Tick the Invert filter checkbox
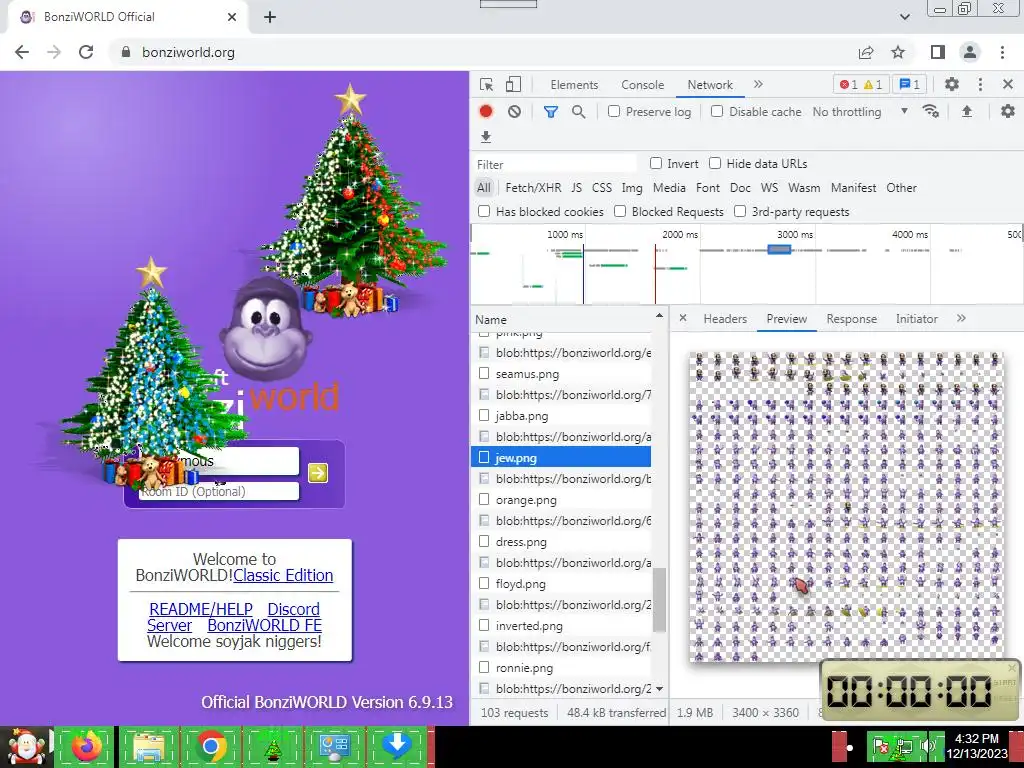Screen dimensions: 1024x768 click(x=656, y=163)
